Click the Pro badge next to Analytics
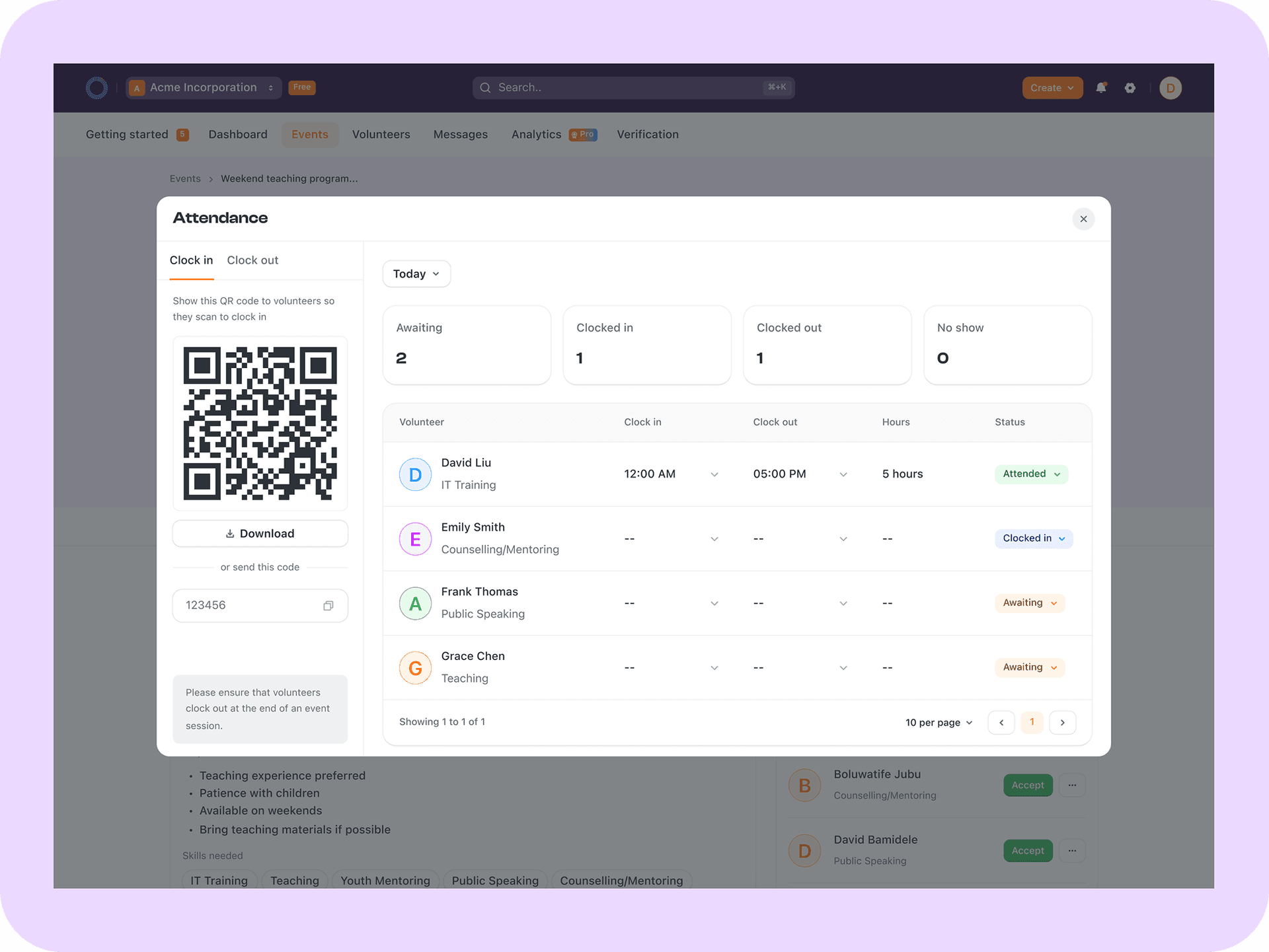The height and width of the screenshot is (952, 1269). click(x=583, y=135)
